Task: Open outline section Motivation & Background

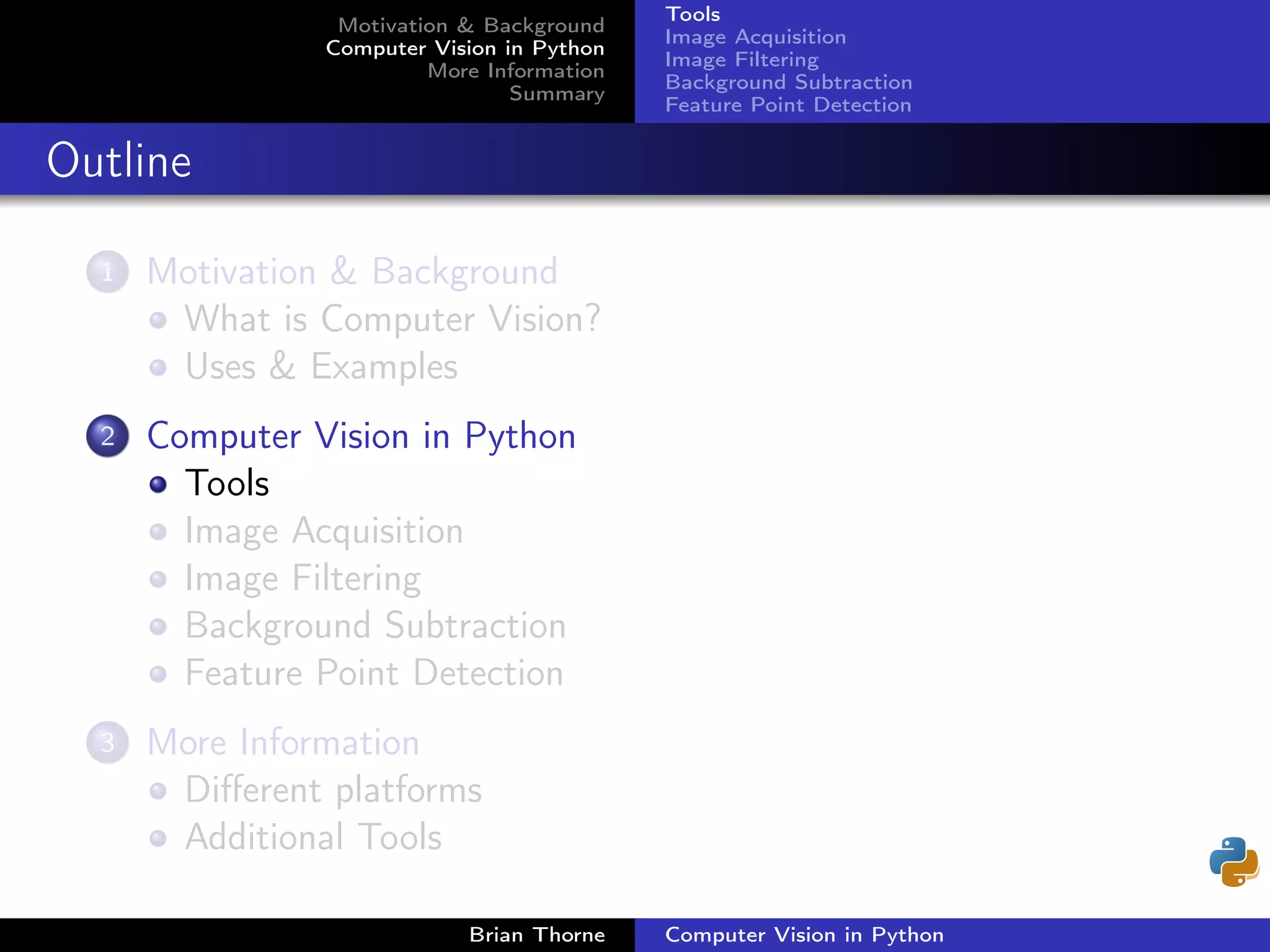Action: (352, 271)
